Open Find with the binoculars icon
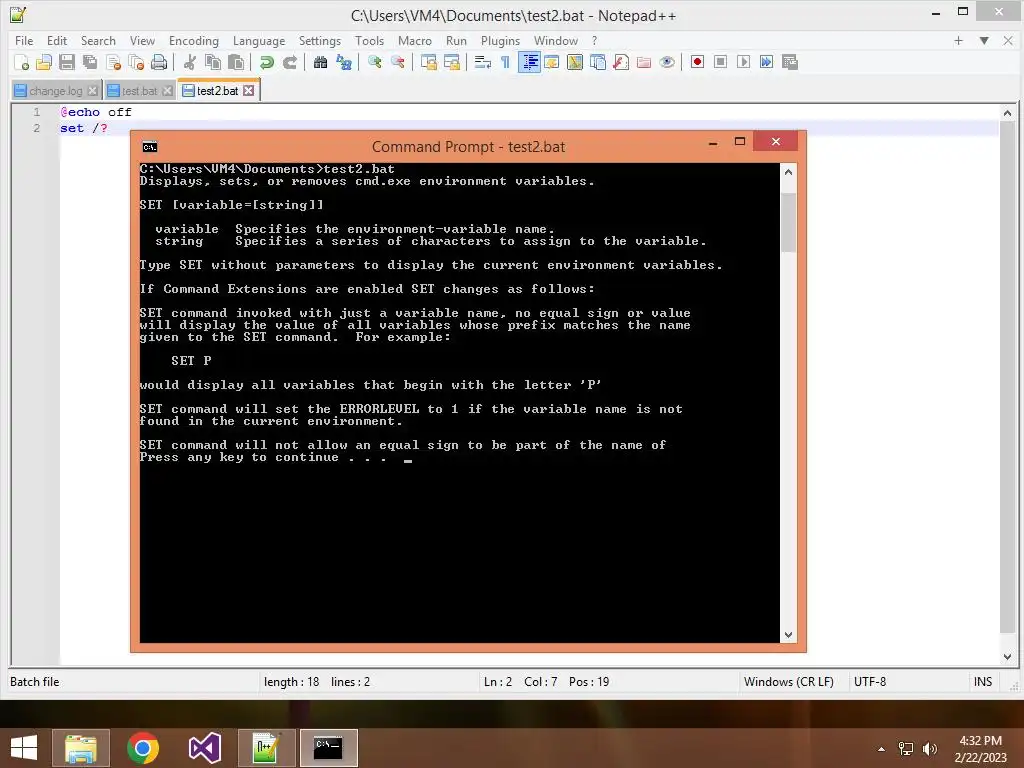 point(320,62)
